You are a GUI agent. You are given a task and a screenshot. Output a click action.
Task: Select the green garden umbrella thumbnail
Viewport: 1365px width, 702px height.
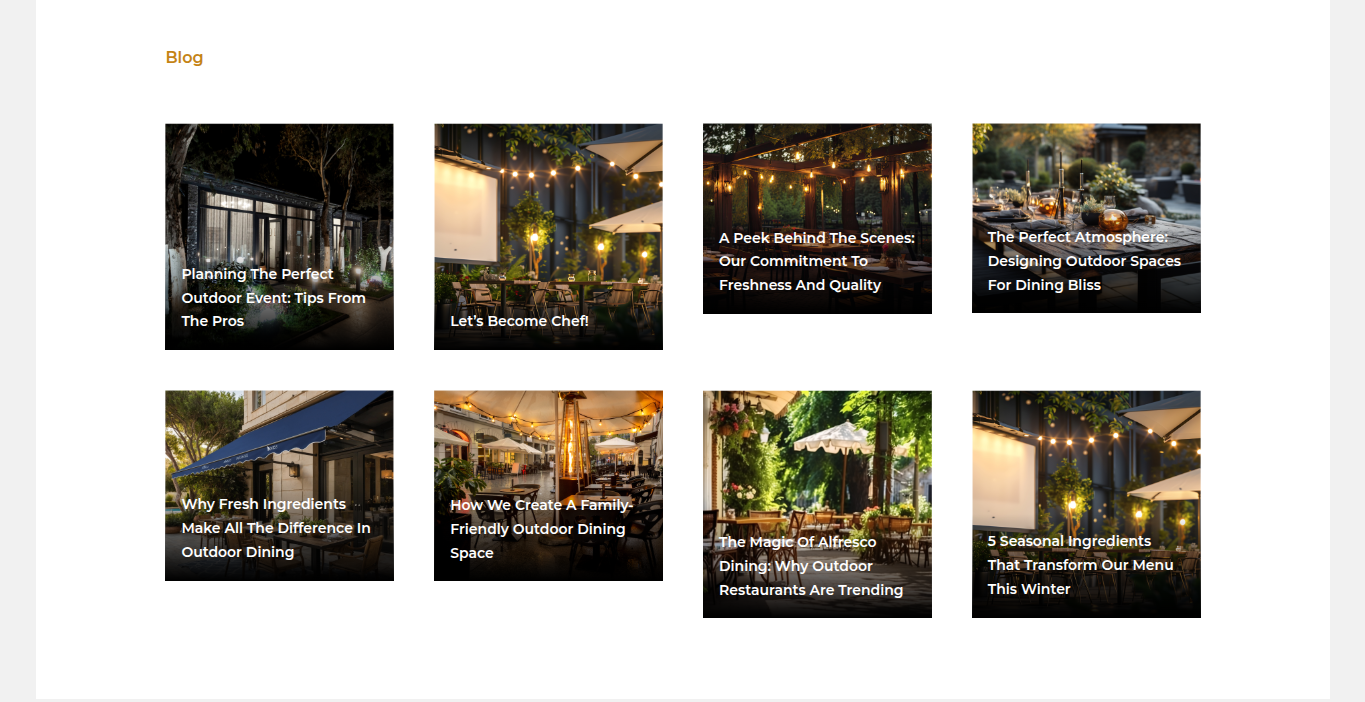coord(817,460)
